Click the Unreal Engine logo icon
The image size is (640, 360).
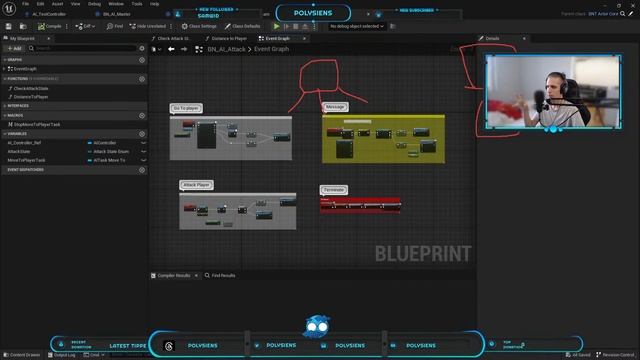(9, 9)
